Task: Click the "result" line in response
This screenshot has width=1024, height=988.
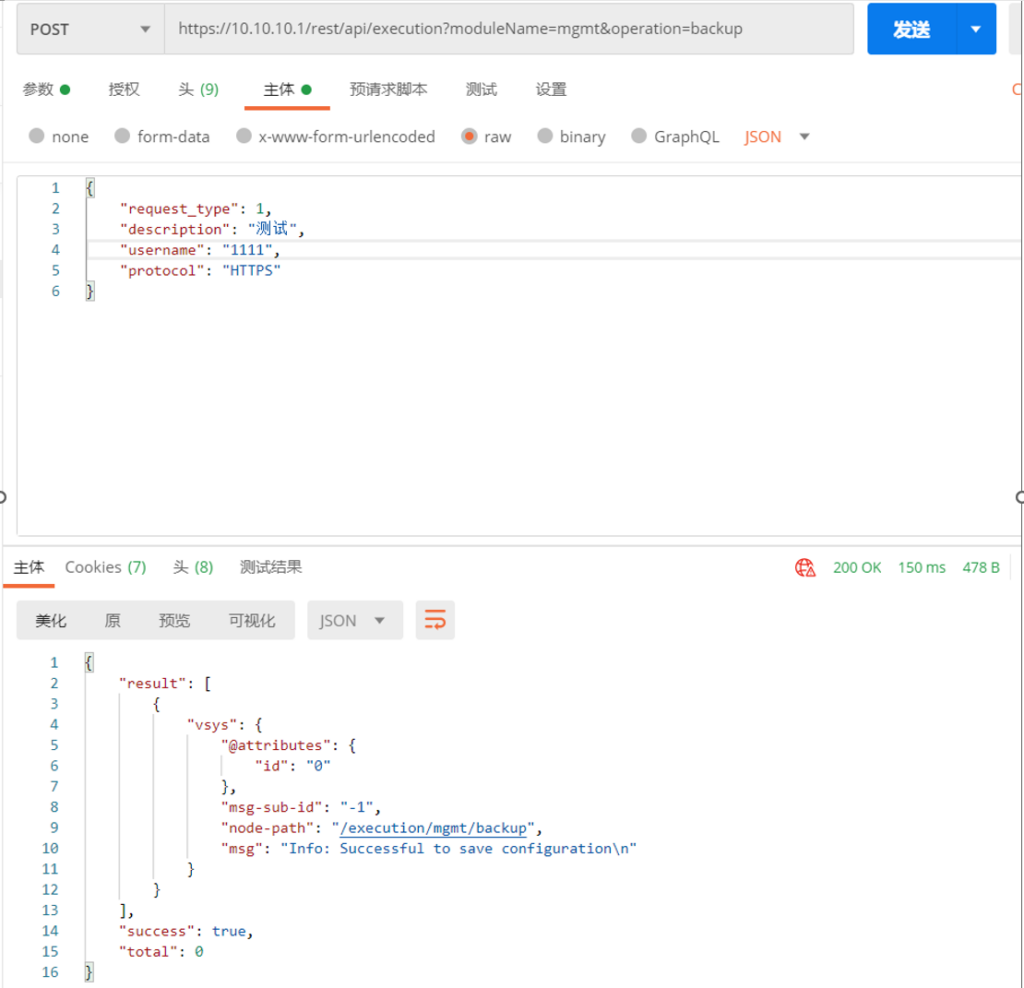Action: [165, 684]
